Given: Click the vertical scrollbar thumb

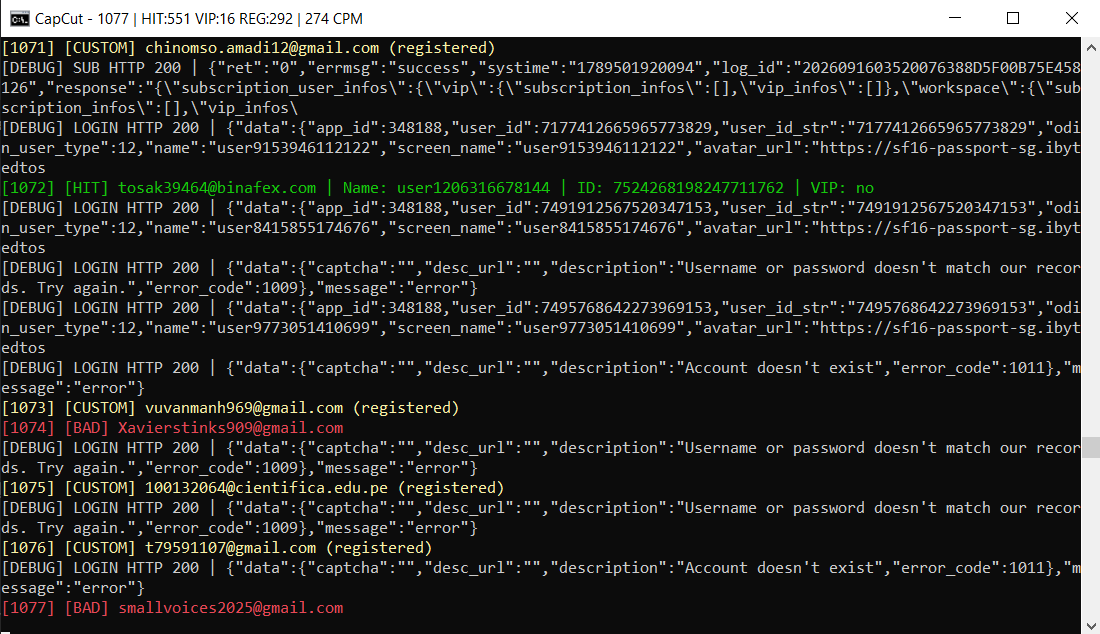Looking at the screenshot, I should point(1091,447).
